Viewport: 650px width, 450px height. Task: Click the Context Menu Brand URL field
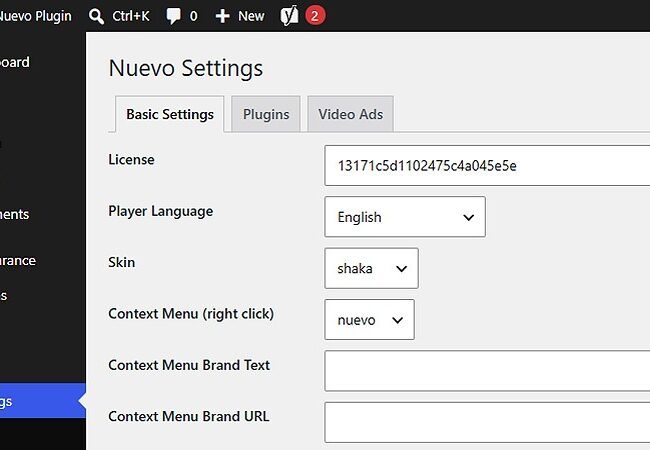[487, 422]
